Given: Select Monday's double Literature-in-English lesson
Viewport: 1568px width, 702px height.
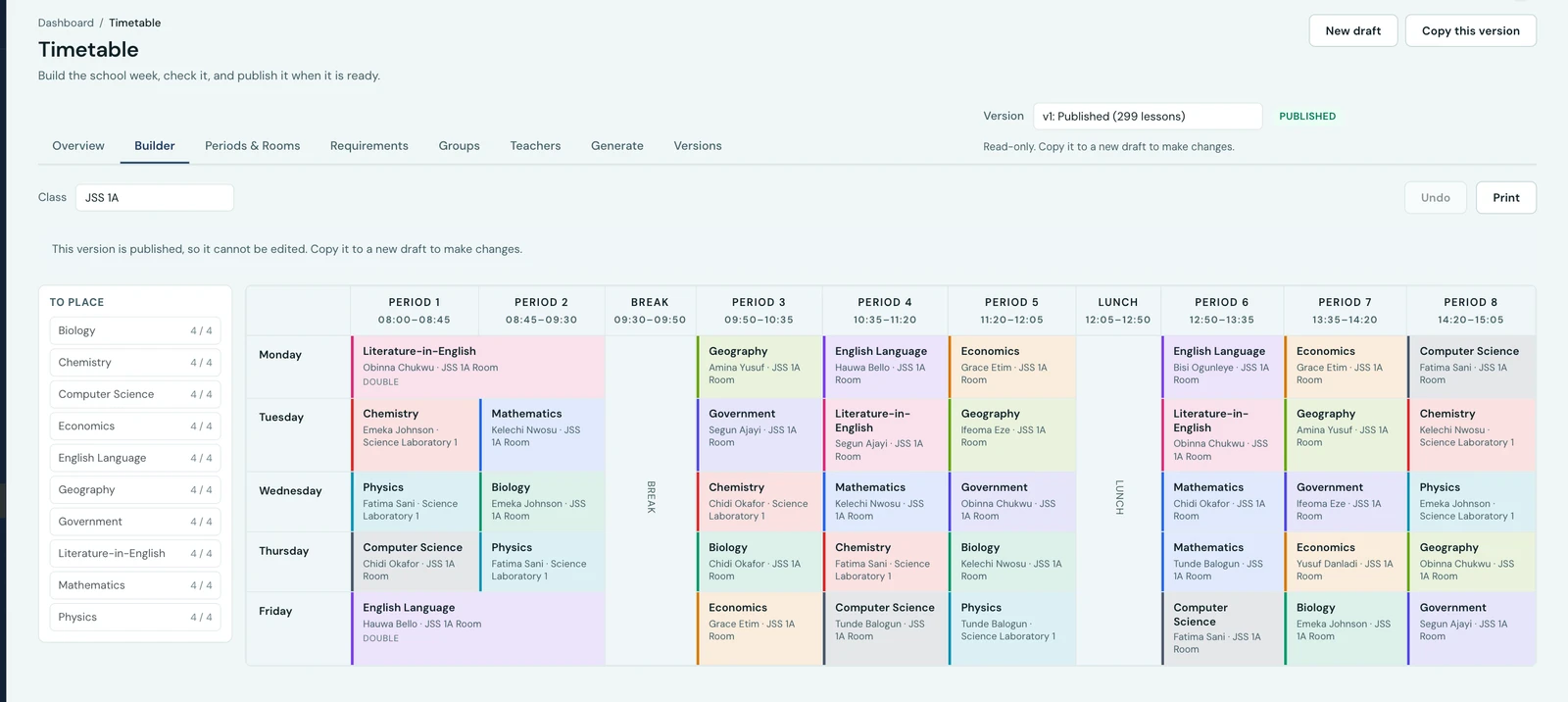Looking at the screenshot, I should tap(478, 367).
